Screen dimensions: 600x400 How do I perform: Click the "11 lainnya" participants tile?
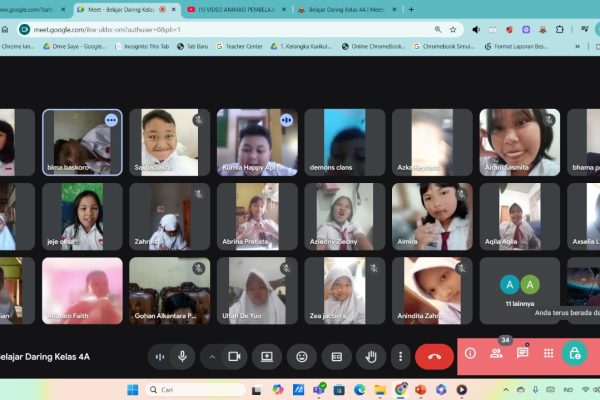click(x=519, y=290)
